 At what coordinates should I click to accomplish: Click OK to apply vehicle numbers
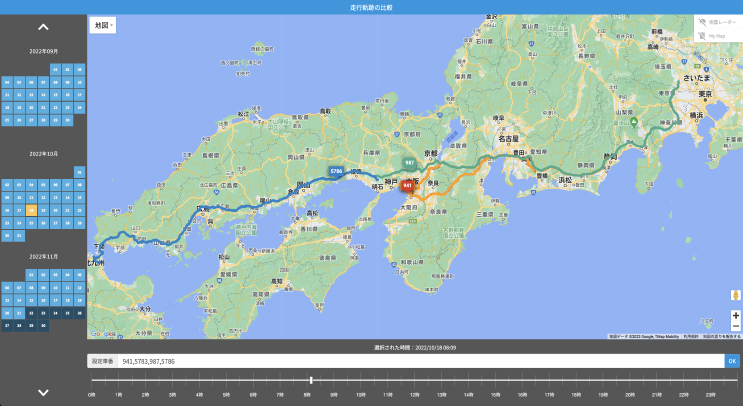point(732,360)
